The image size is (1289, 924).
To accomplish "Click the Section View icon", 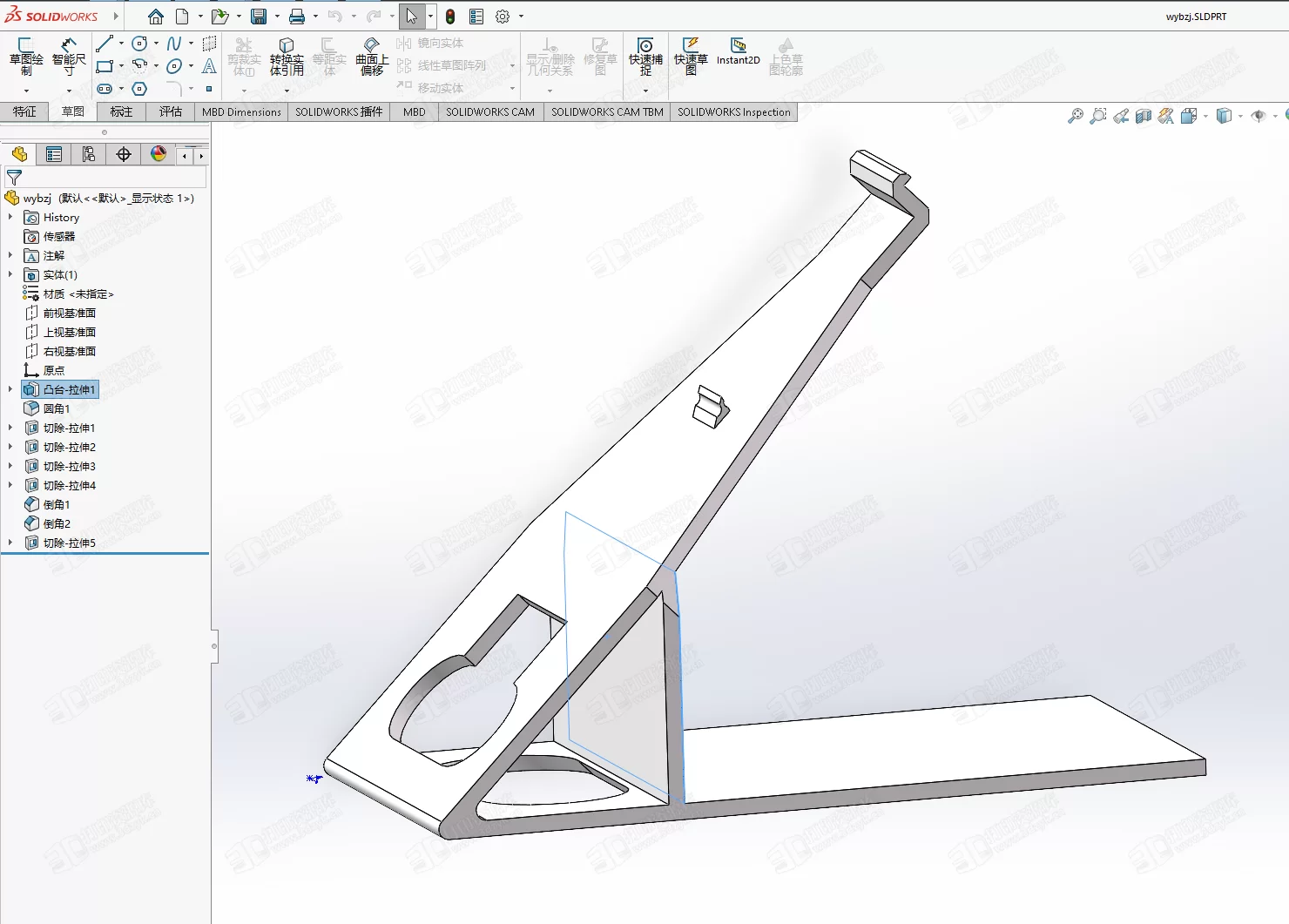I will coord(1144,116).
